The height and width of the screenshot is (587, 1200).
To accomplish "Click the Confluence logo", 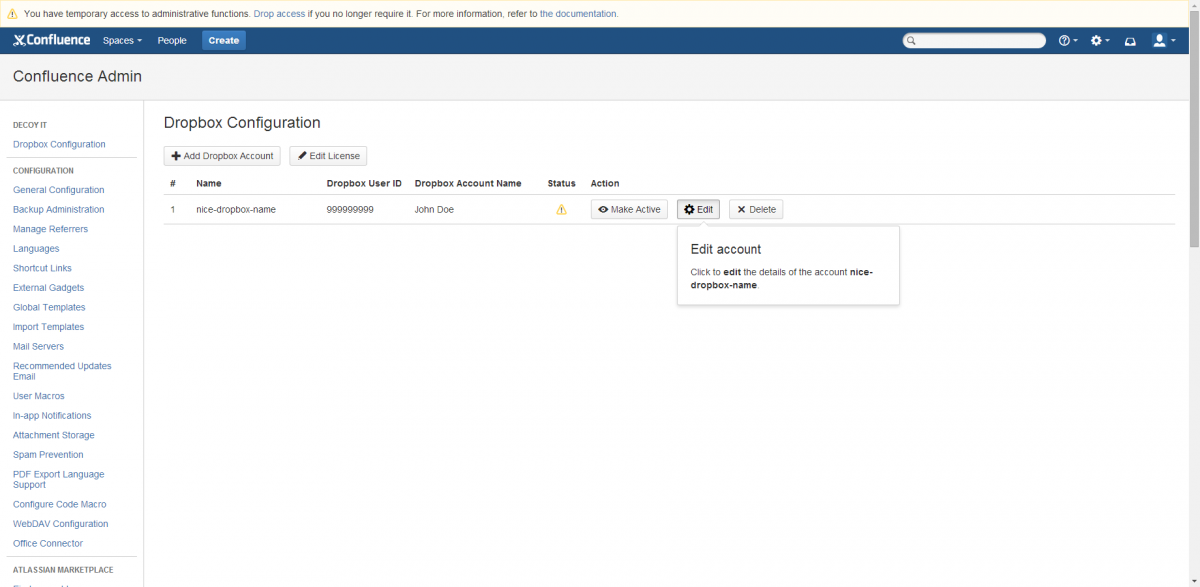I will 51,40.
